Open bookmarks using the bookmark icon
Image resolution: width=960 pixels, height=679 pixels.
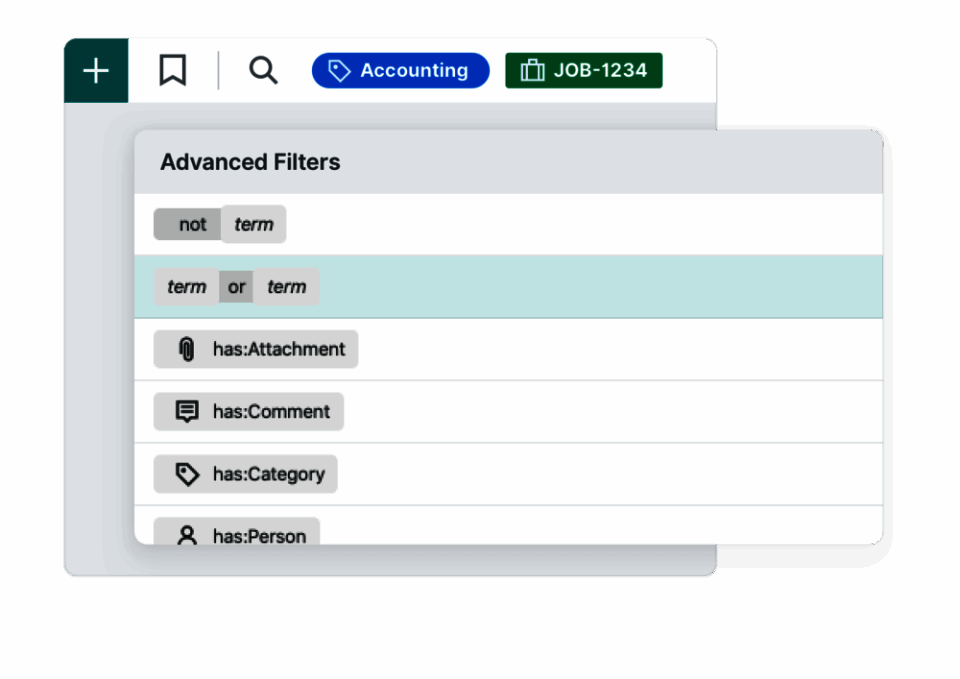click(x=173, y=70)
